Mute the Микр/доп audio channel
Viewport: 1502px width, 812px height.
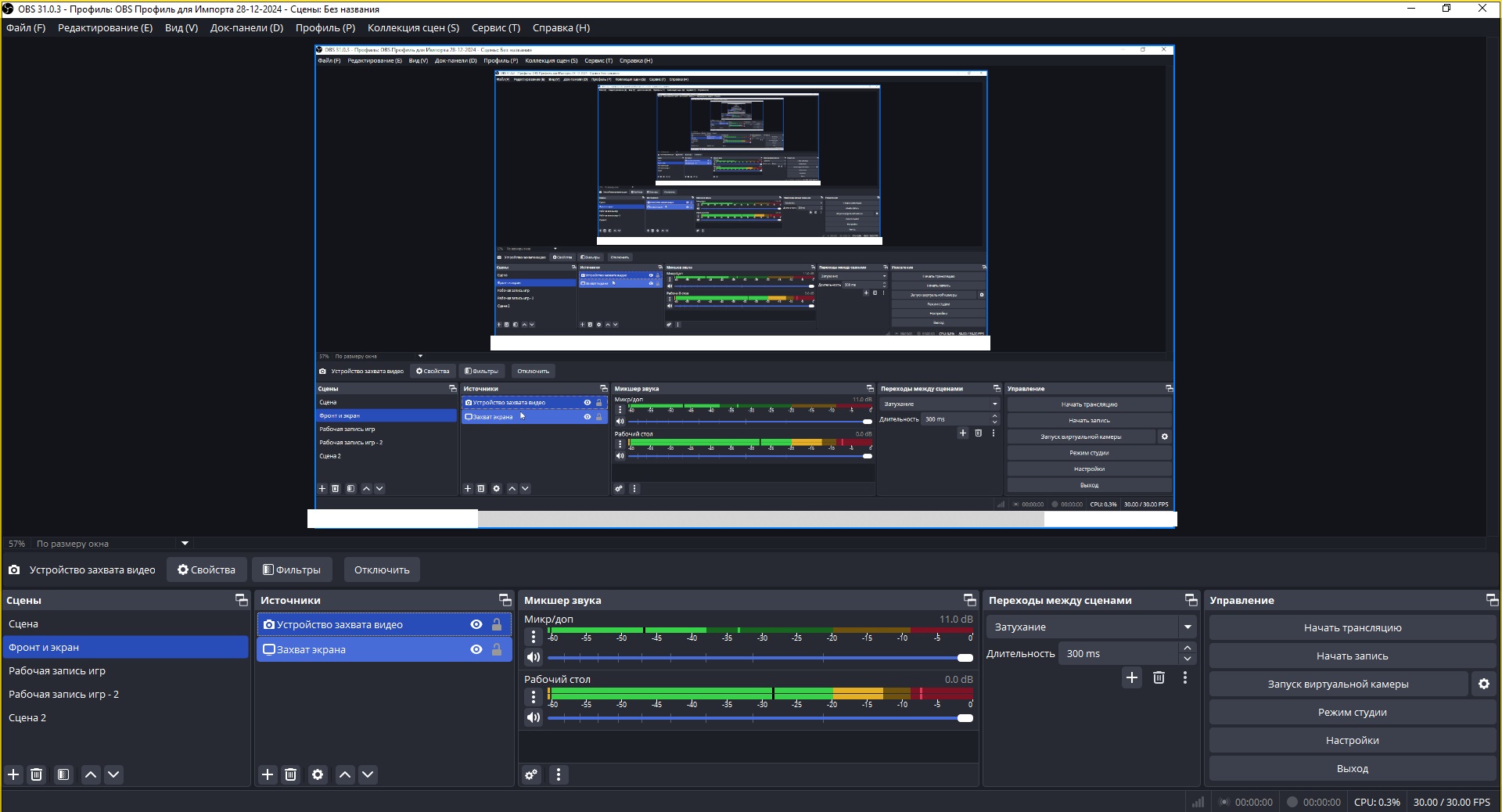point(534,657)
